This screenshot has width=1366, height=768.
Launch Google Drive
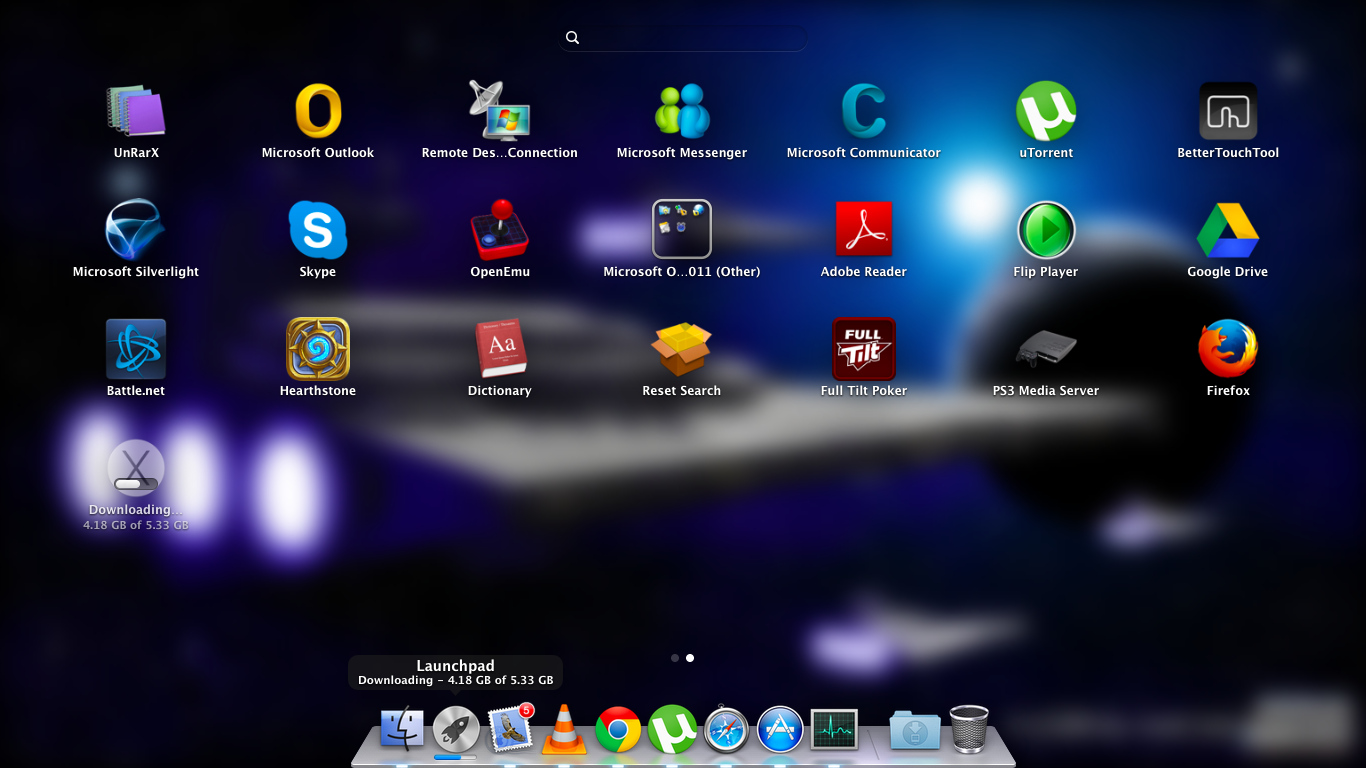click(x=1228, y=230)
